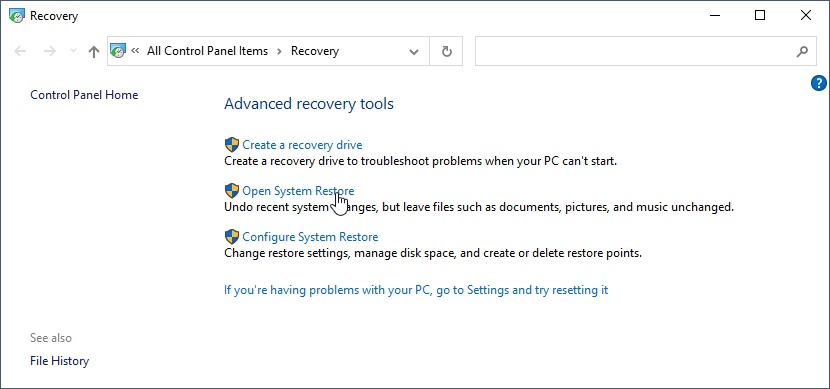
Task: Click the See also label
Action: point(51,338)
